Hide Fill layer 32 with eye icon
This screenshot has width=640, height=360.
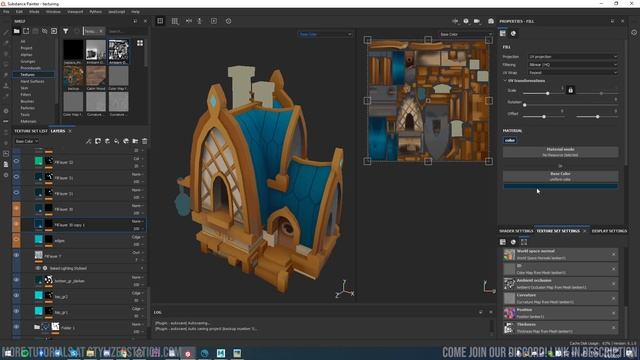(x=16, y=161)
